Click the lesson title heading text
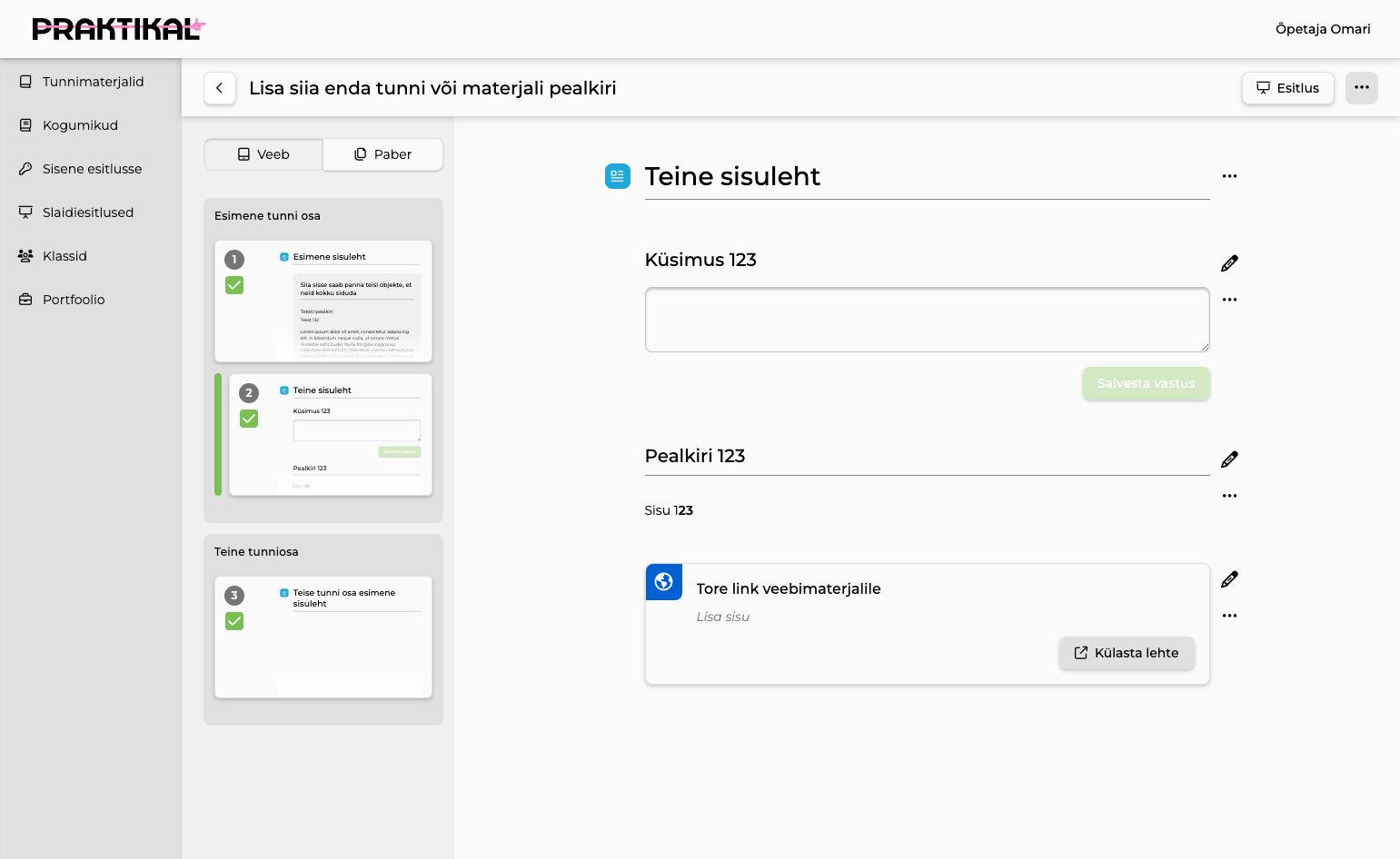Image resolution: width=1400 pixels, height=859 pixels. [432, 88]
